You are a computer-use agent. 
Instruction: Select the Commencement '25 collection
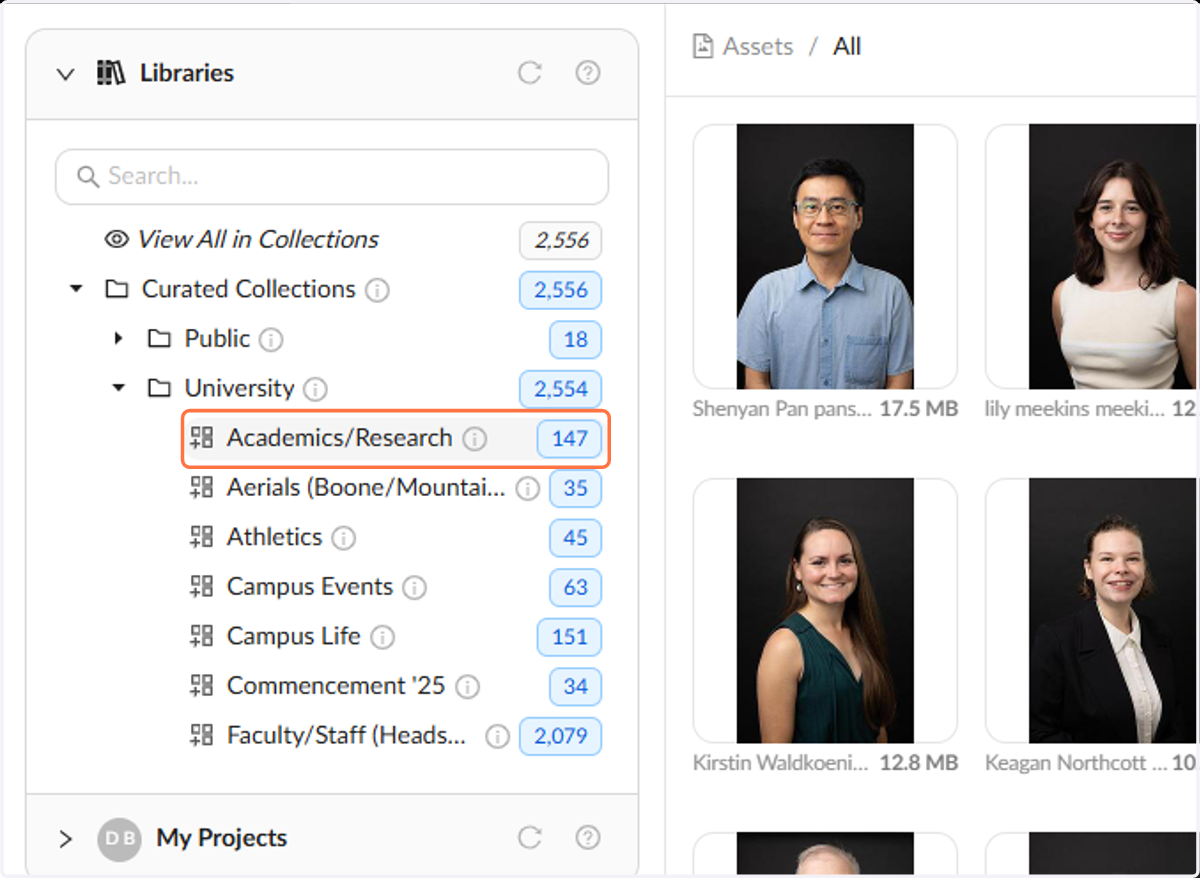pos(336,686)
